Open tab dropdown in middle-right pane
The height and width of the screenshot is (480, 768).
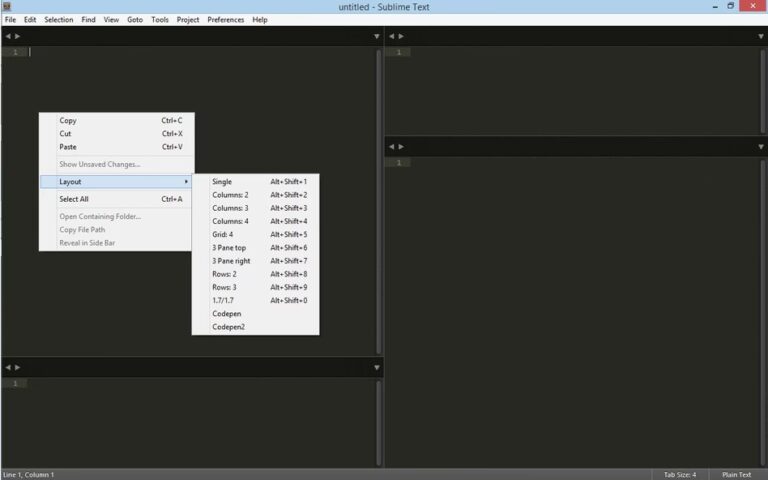pyautogui.click(x=761, y=147)
